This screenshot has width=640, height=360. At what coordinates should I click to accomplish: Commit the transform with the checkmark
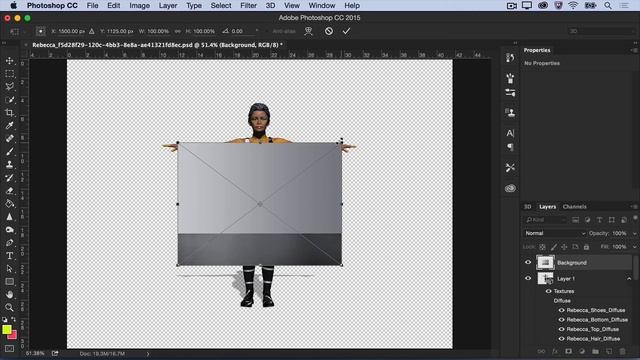[x=347, y=31]
